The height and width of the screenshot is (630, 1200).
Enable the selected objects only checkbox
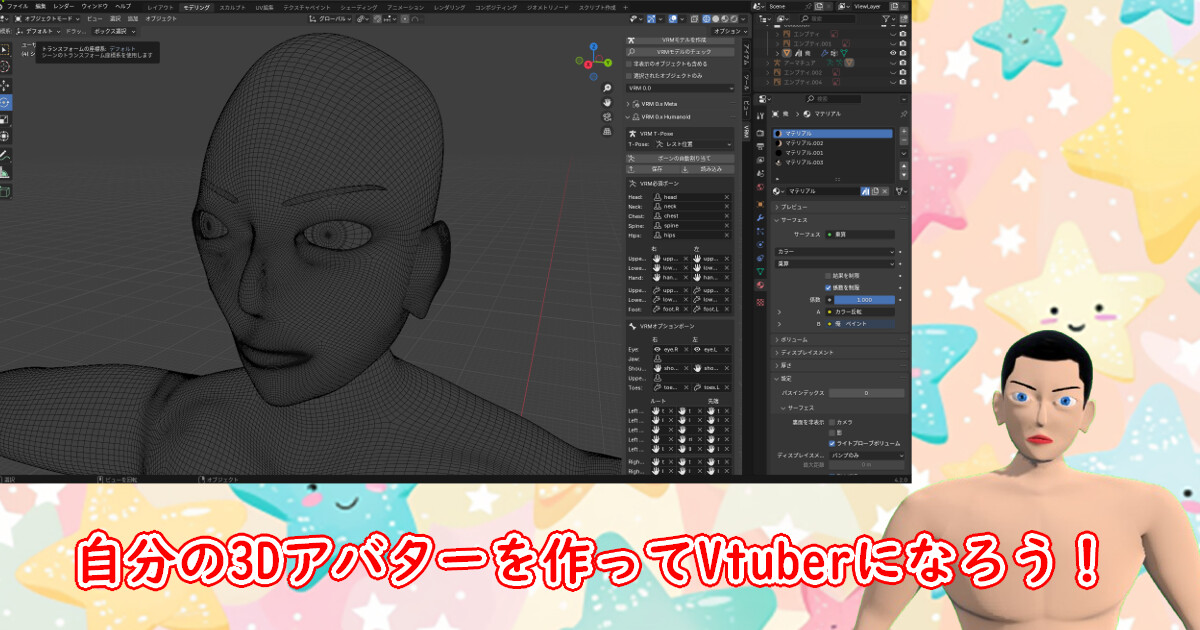(629, 76)
